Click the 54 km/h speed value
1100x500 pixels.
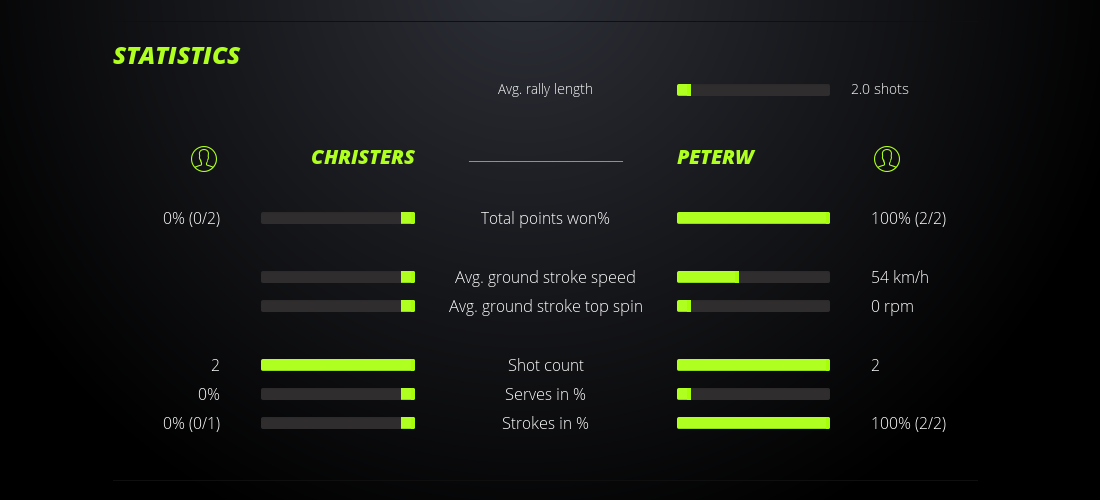click(892, 277)
